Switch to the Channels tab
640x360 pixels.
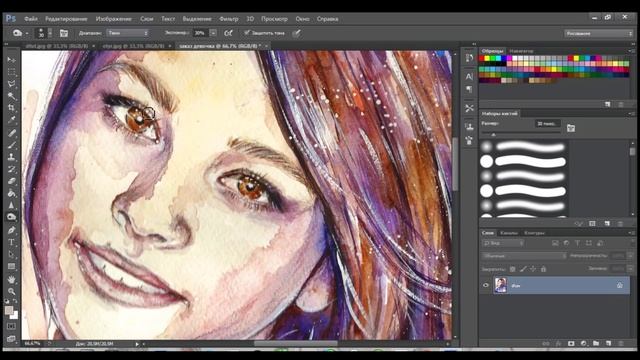(509, 233)
